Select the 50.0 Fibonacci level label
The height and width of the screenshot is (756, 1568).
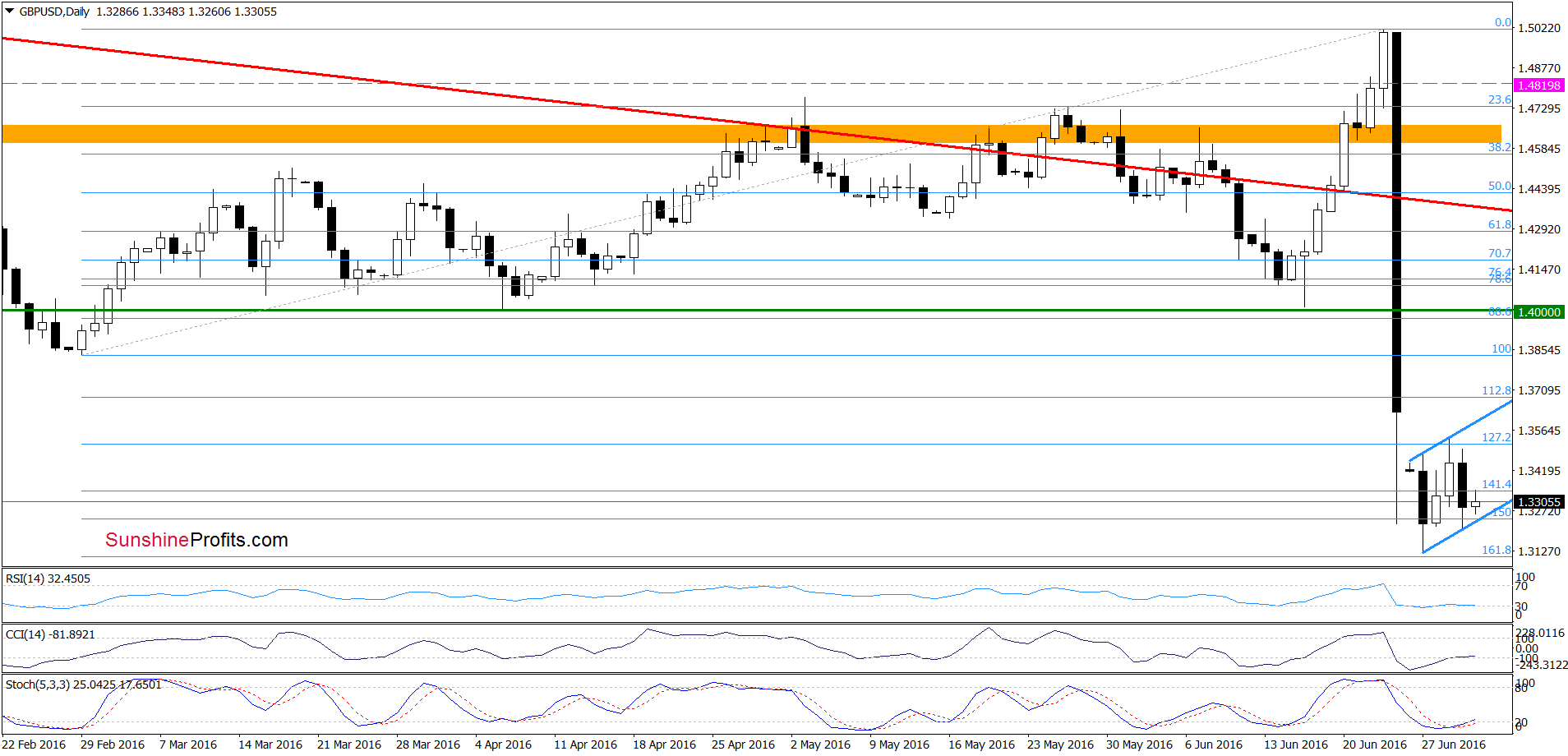(x=1500, y=187)
